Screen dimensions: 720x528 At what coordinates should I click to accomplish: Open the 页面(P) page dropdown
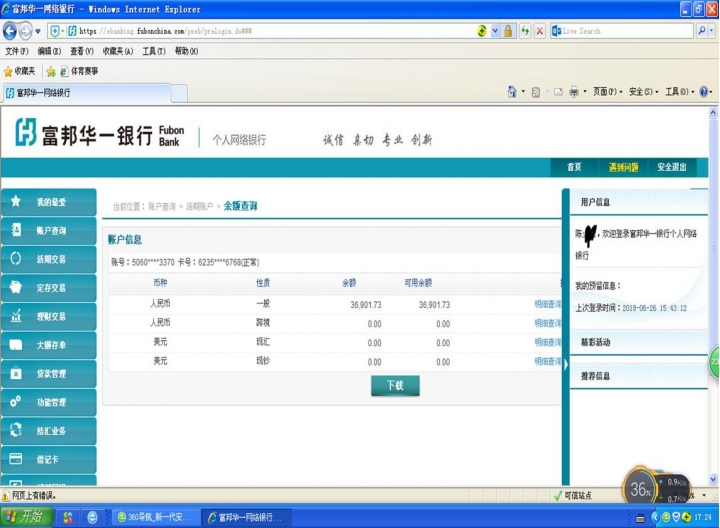coord(608,92)
